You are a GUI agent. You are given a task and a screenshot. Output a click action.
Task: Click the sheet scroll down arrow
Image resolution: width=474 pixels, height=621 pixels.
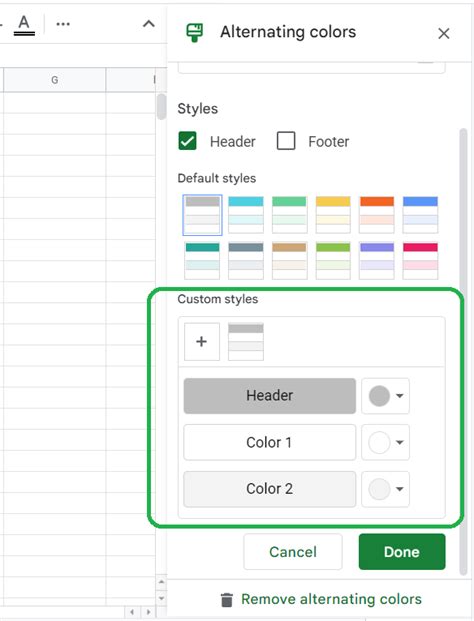(161, 598)
